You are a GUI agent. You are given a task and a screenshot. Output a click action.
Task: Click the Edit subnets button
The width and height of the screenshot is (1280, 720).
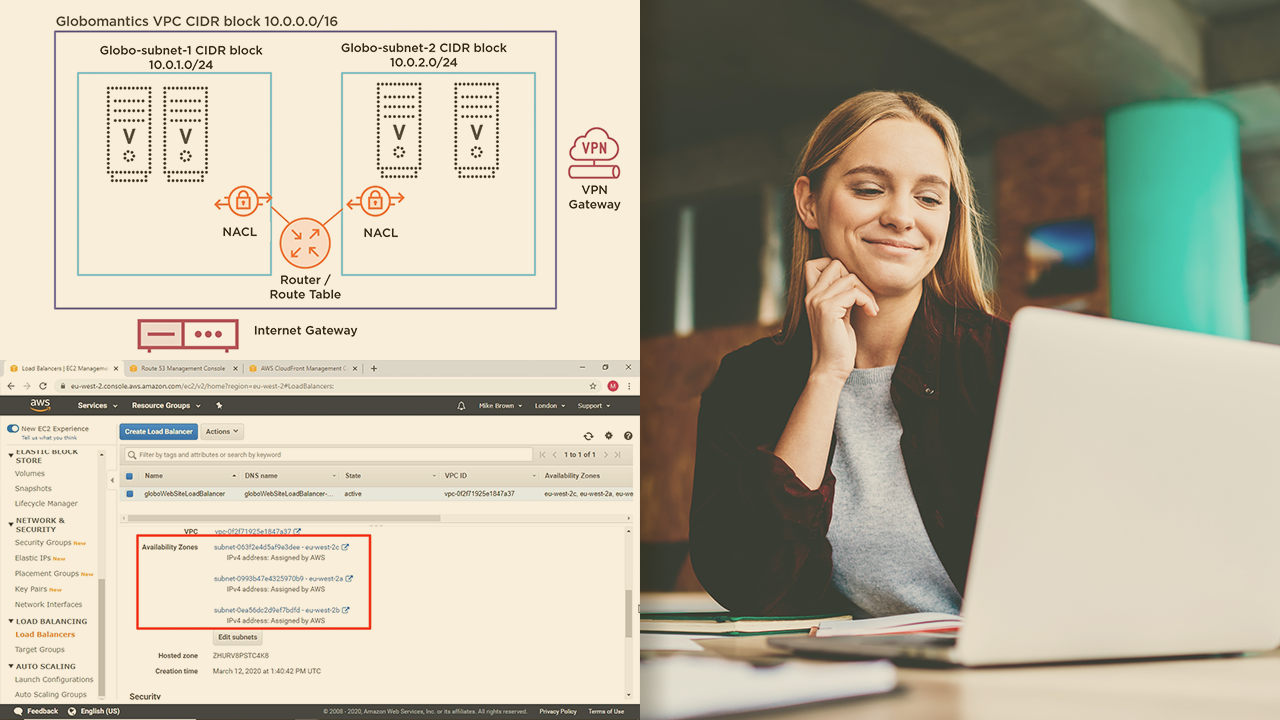pos(238,637)
